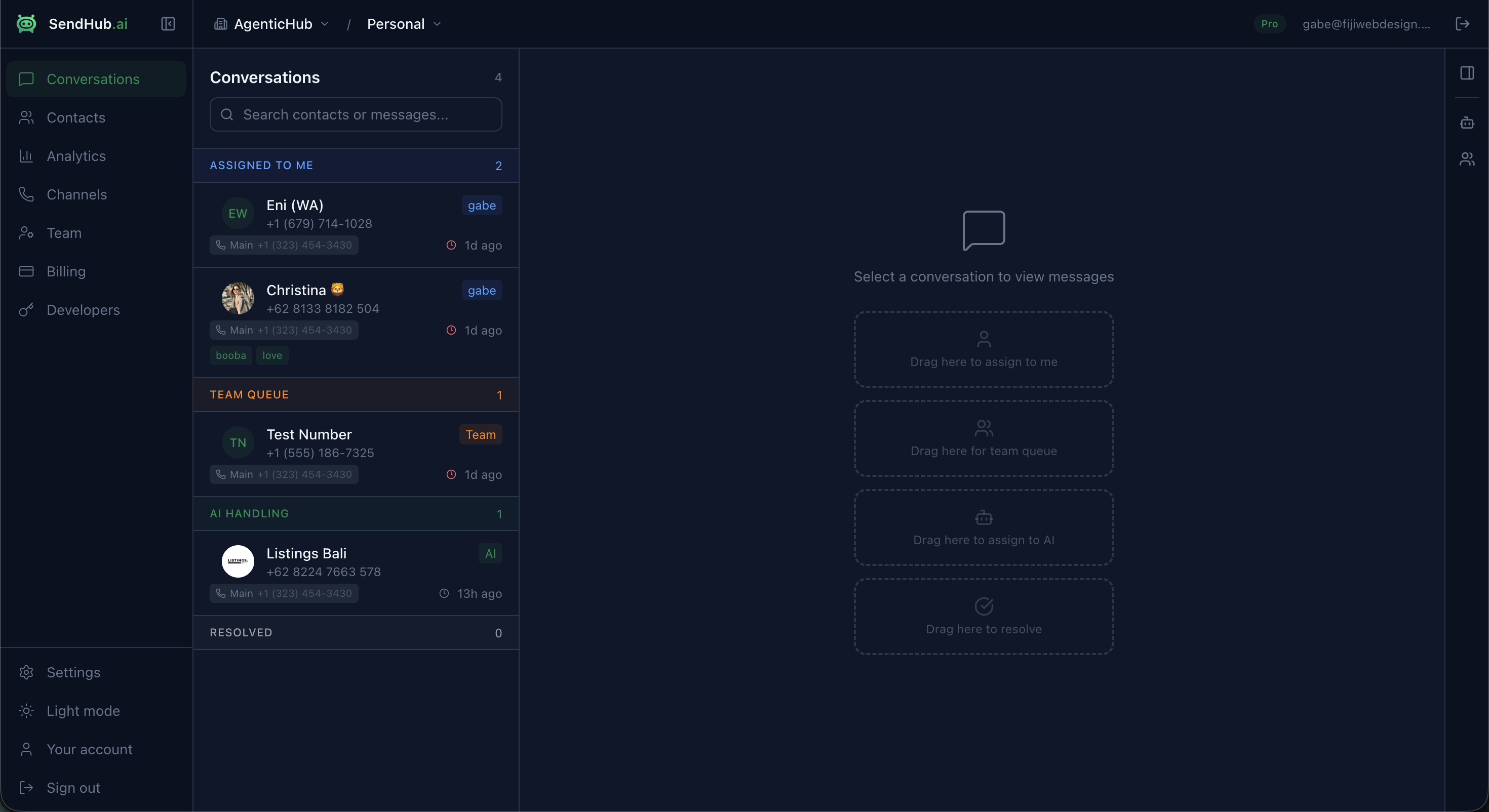Click the Listings Bali logo avatar
Image resolution: width=1489 pixels, height=812 pixels.
[238, 561]
